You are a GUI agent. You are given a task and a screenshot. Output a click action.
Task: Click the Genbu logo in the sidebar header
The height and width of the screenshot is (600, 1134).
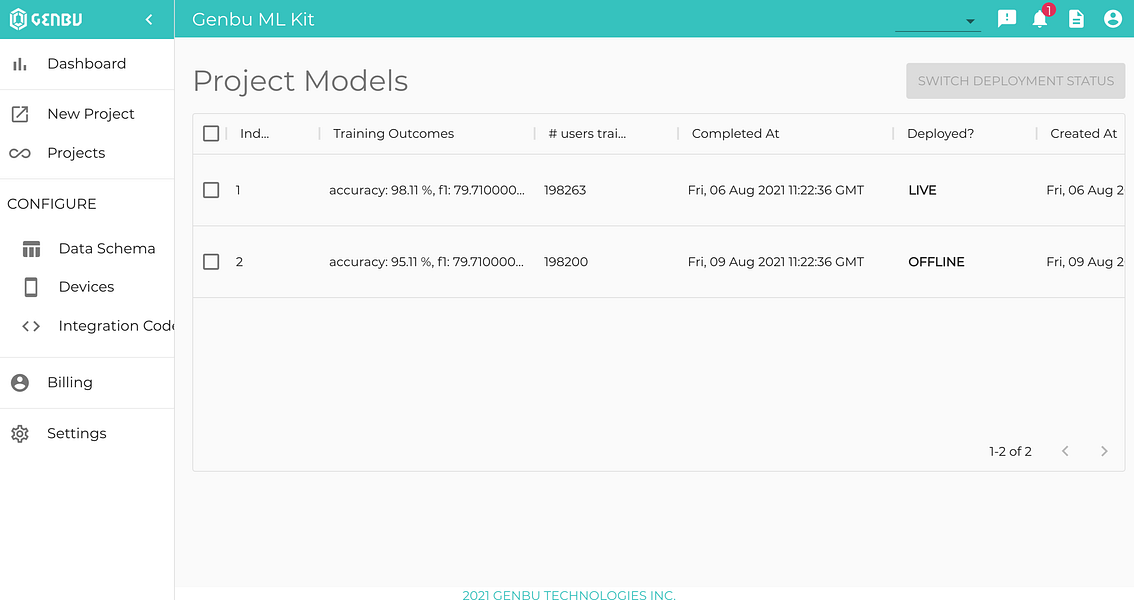pyautogui.click(x=46, y=19)
